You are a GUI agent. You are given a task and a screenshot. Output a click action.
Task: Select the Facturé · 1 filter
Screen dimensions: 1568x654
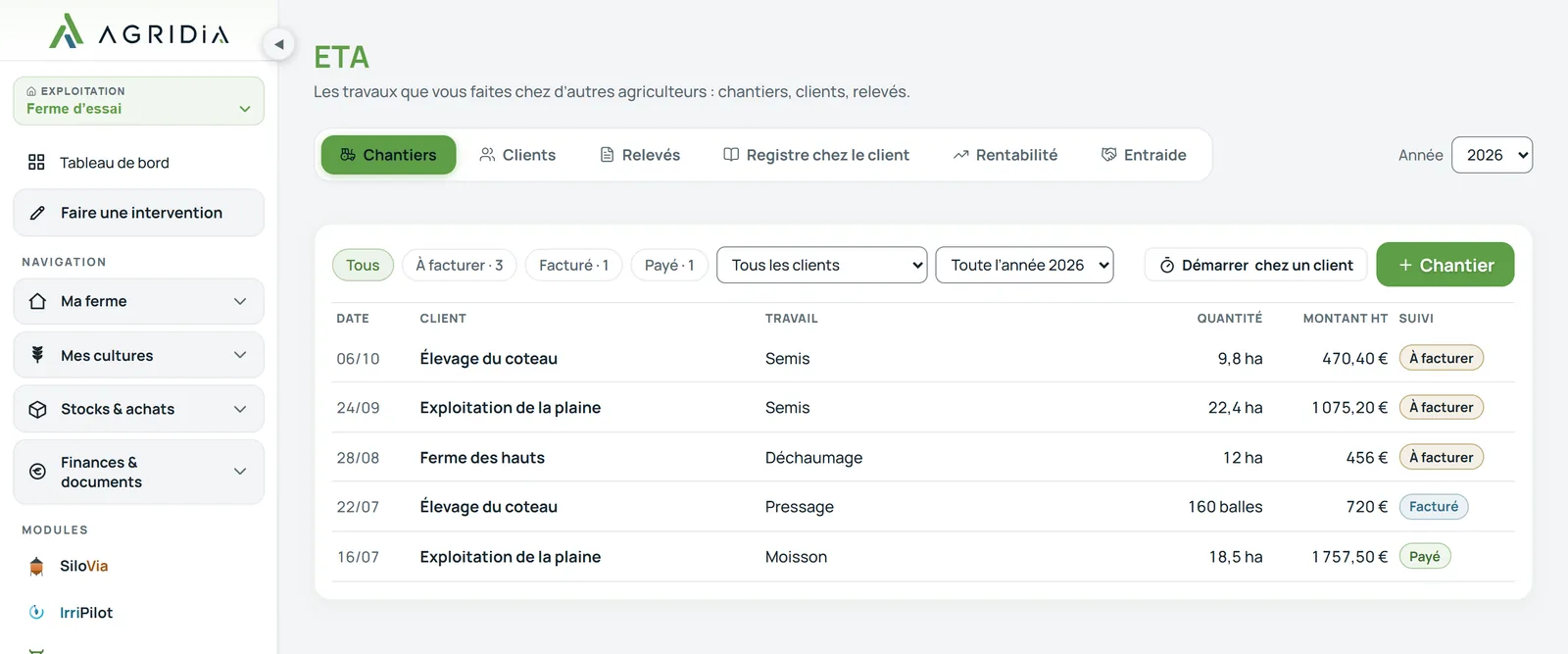coord(573,265)
